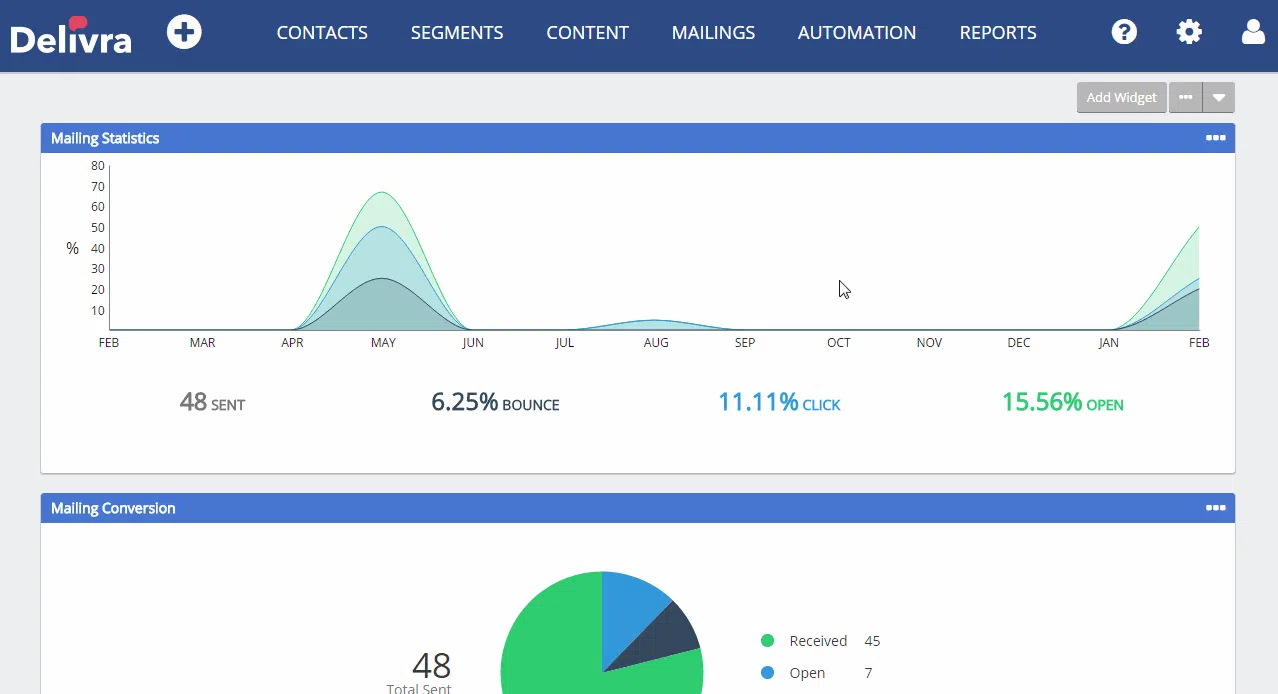Click the Mailing Conversion widget title

coord(113,508)
